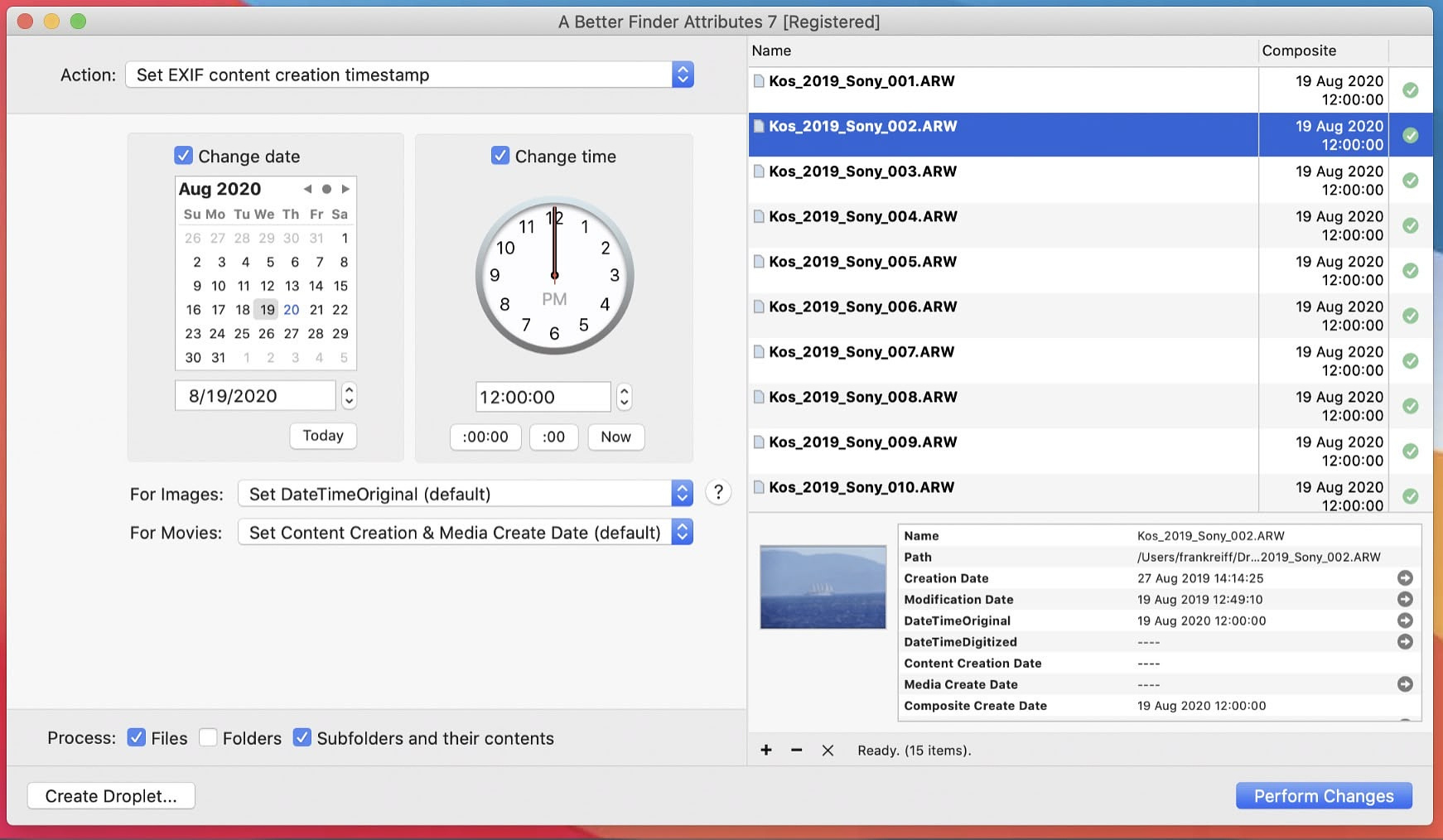Click Create Droplet... button

coord(111,795)
